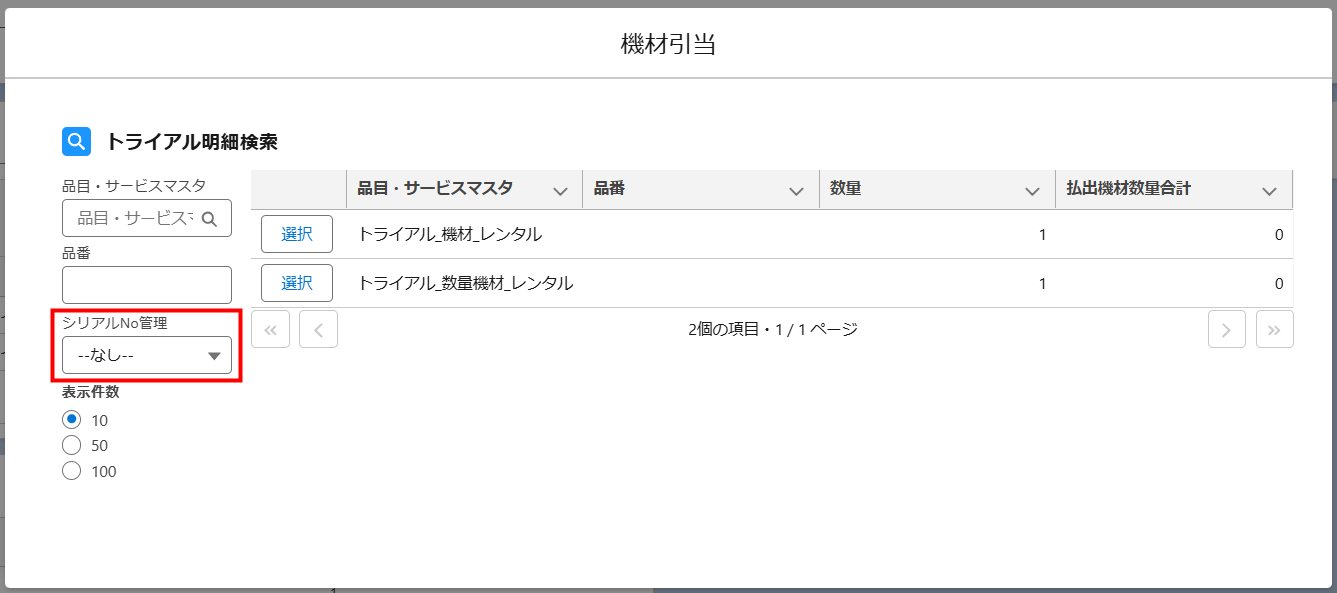Open the 品番 column header chevron menu
Image resolution: width=1337 pixels, height=593 pixels.
click(x=796, y=190)
